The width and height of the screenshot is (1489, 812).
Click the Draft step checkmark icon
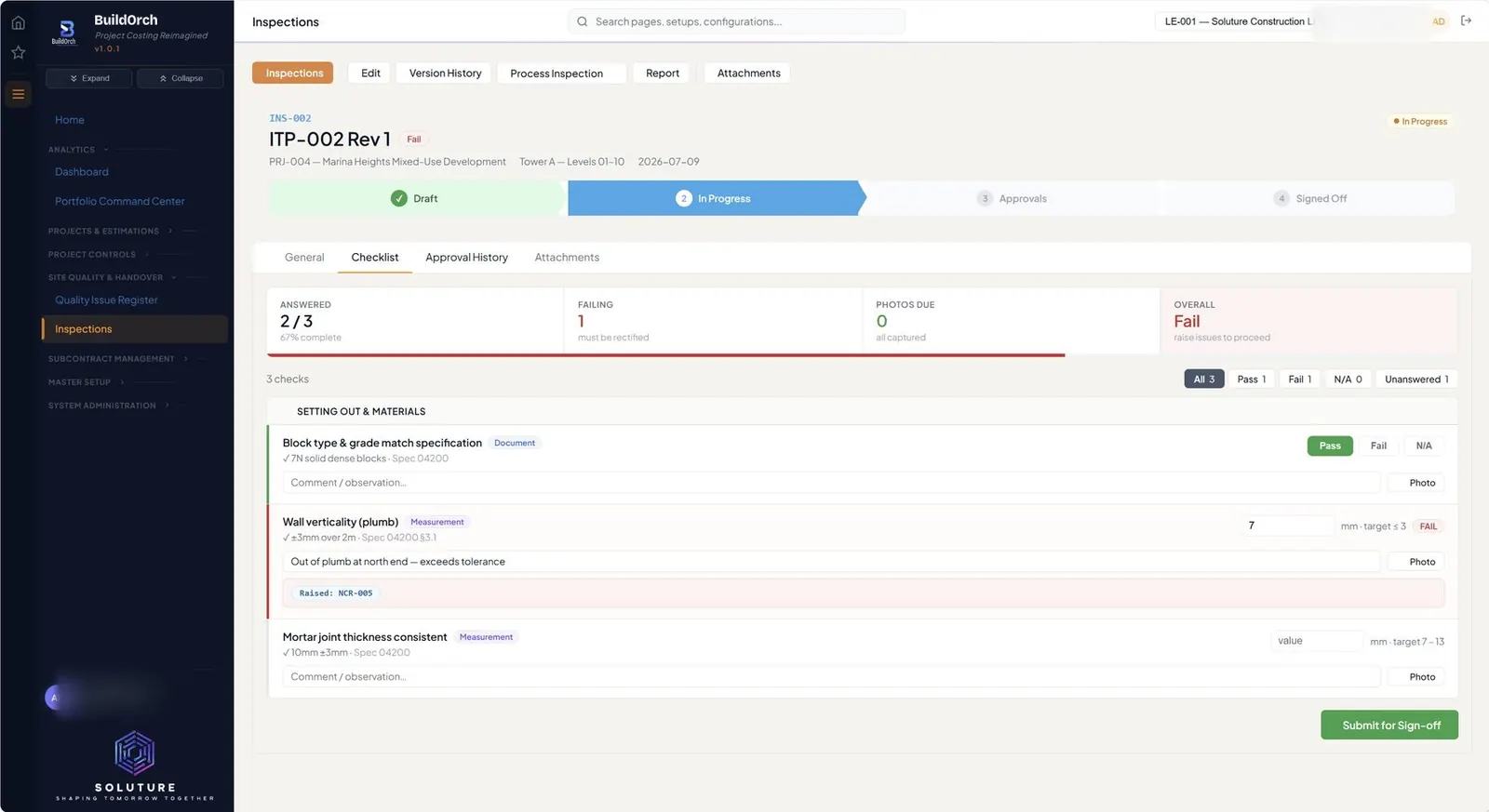pos(399,198)
